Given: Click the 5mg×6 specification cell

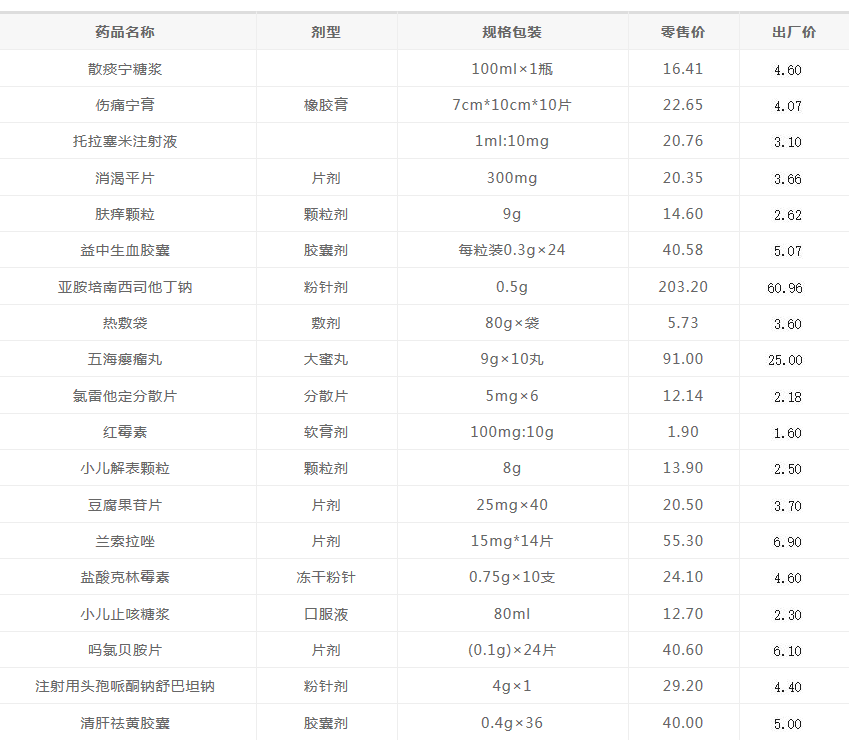Looking at the screenshot, I should point(512,396).
